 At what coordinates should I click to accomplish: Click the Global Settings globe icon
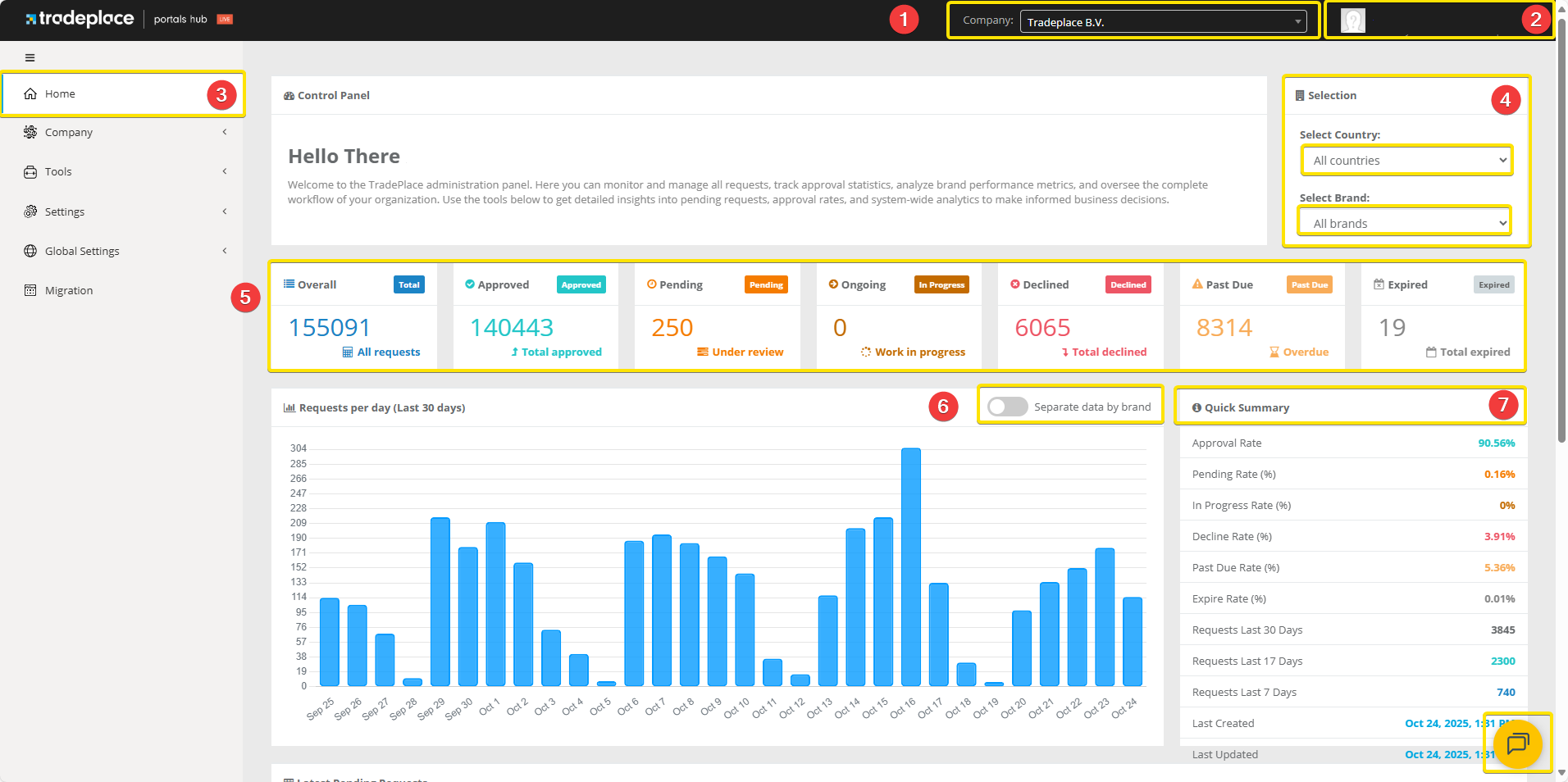coord(30,251)
